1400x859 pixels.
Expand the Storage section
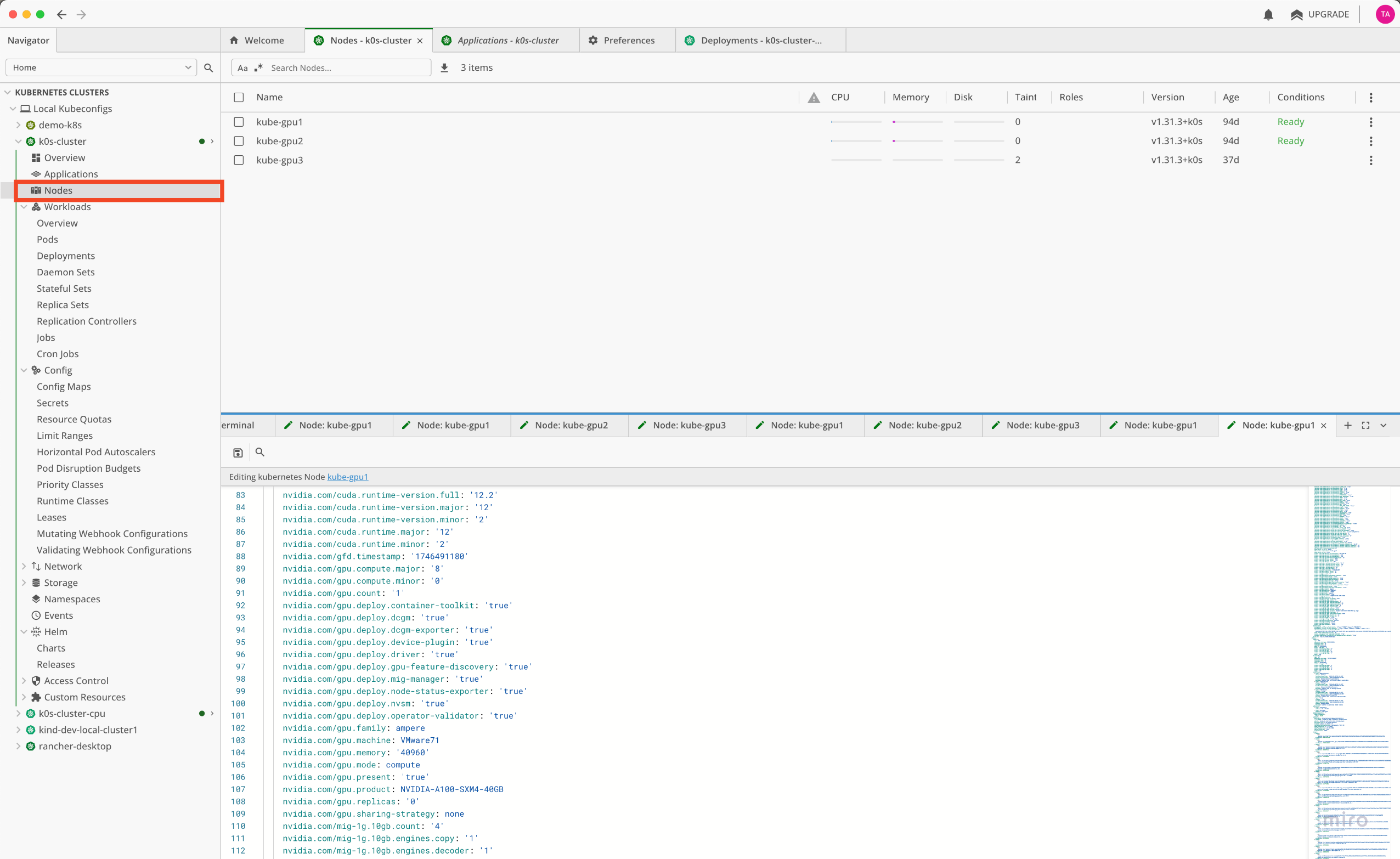24,583
